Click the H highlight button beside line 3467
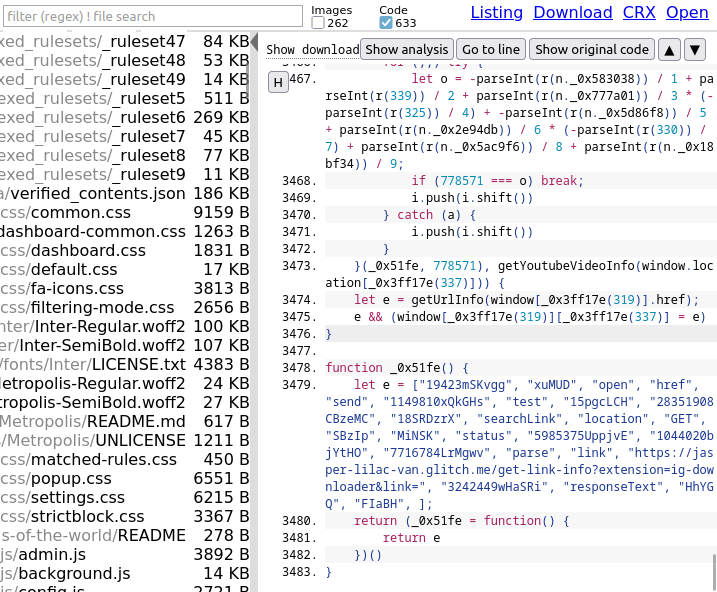717x592 pixels. pyautogui.click(x=278, y=82)
